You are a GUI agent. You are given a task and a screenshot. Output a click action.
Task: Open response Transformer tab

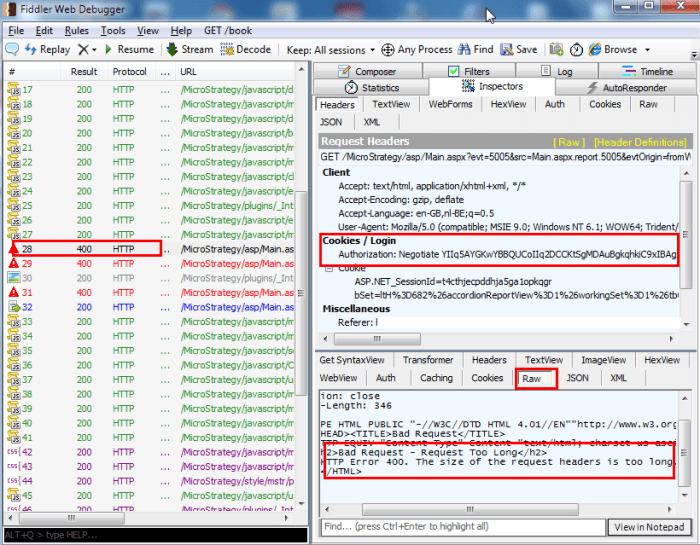click(428, 360)
